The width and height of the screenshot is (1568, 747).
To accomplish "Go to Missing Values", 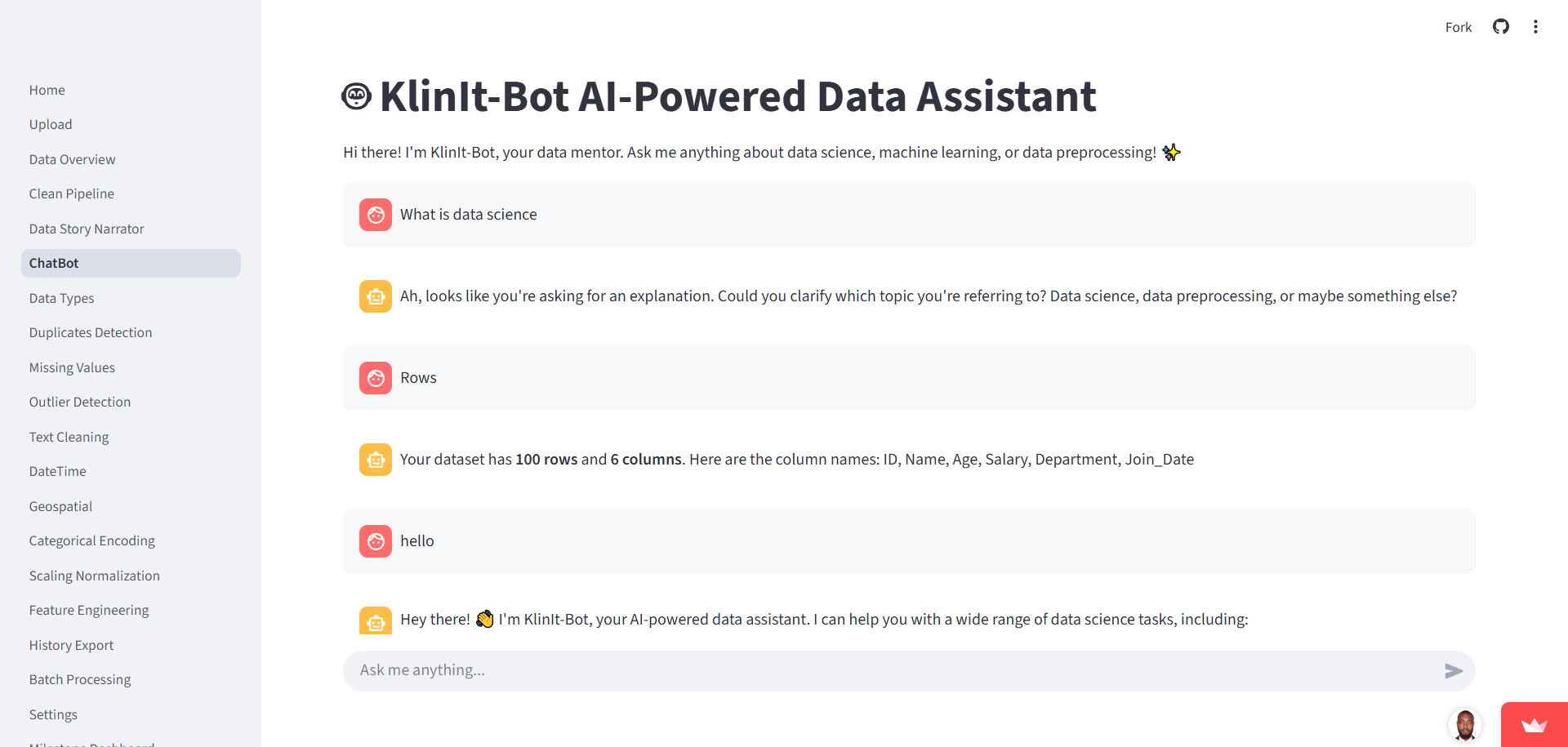I will (x=72, y=367).
